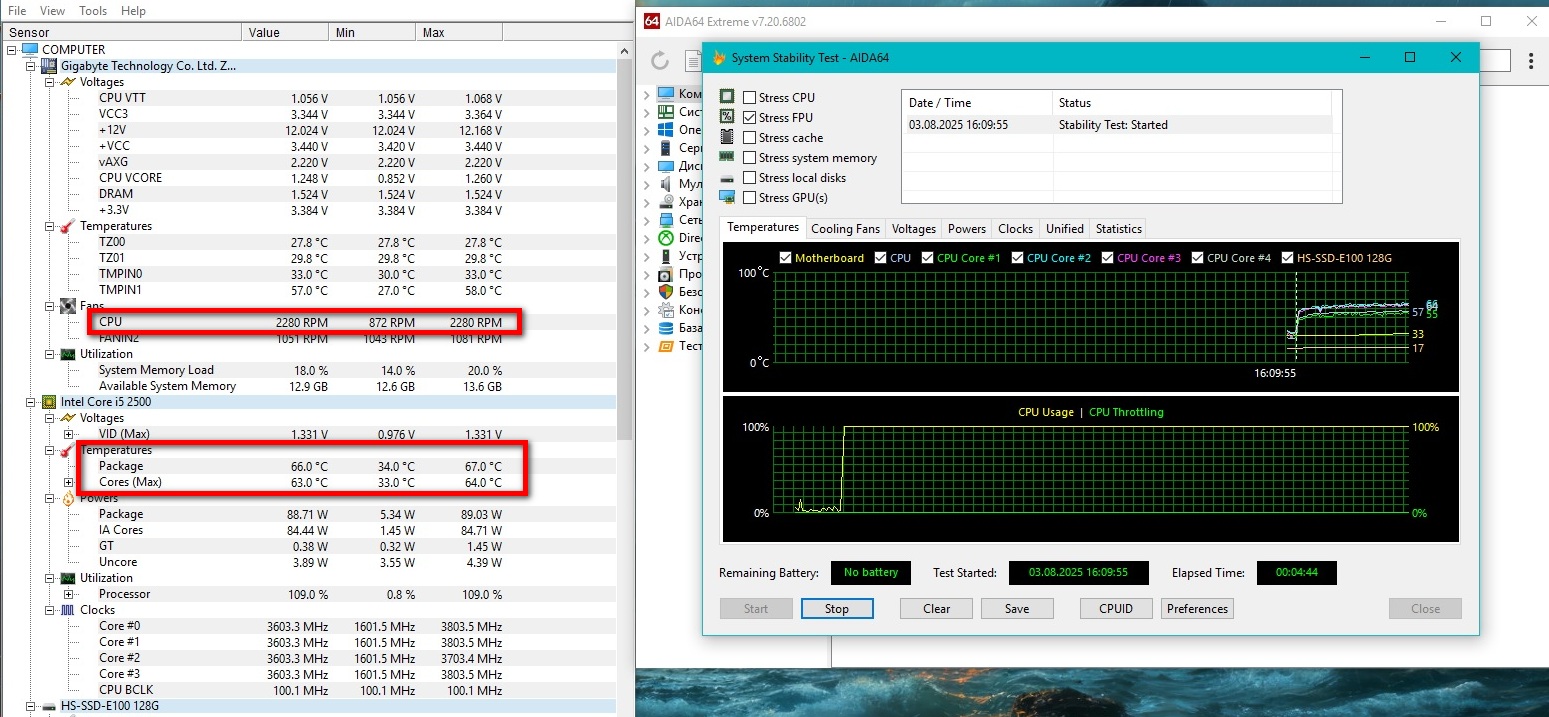
Task: Open the three-dot menu in AIDA64 Extreme
Action: [x=1531, y=61]
